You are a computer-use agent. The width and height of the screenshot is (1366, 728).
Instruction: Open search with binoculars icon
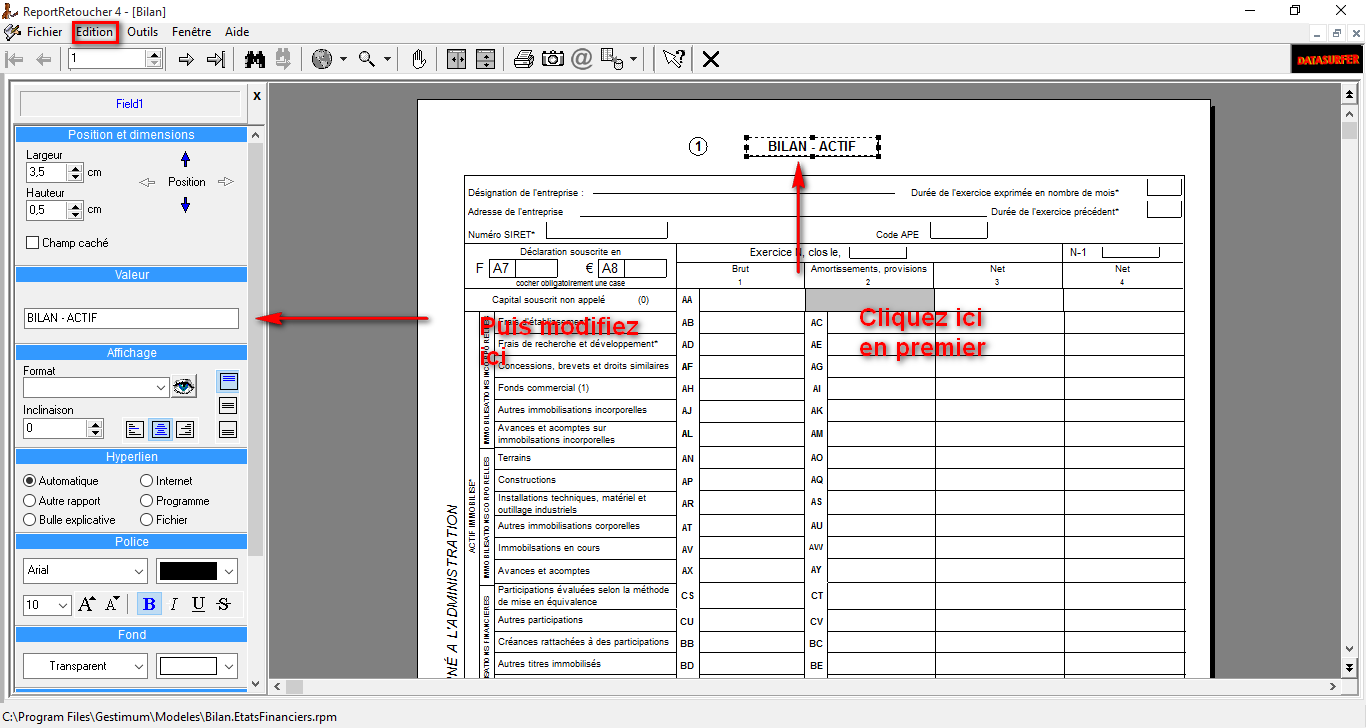(254, 60)
